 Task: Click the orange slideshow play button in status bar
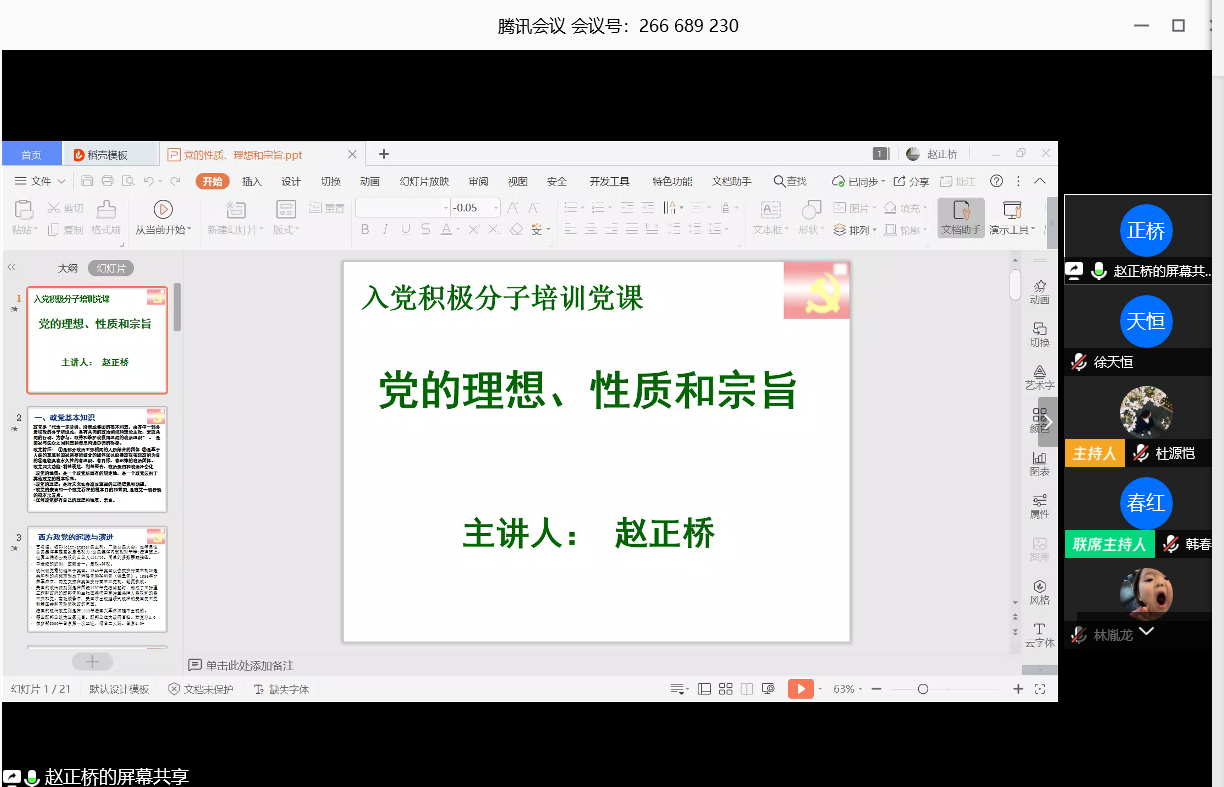[800, 689]
